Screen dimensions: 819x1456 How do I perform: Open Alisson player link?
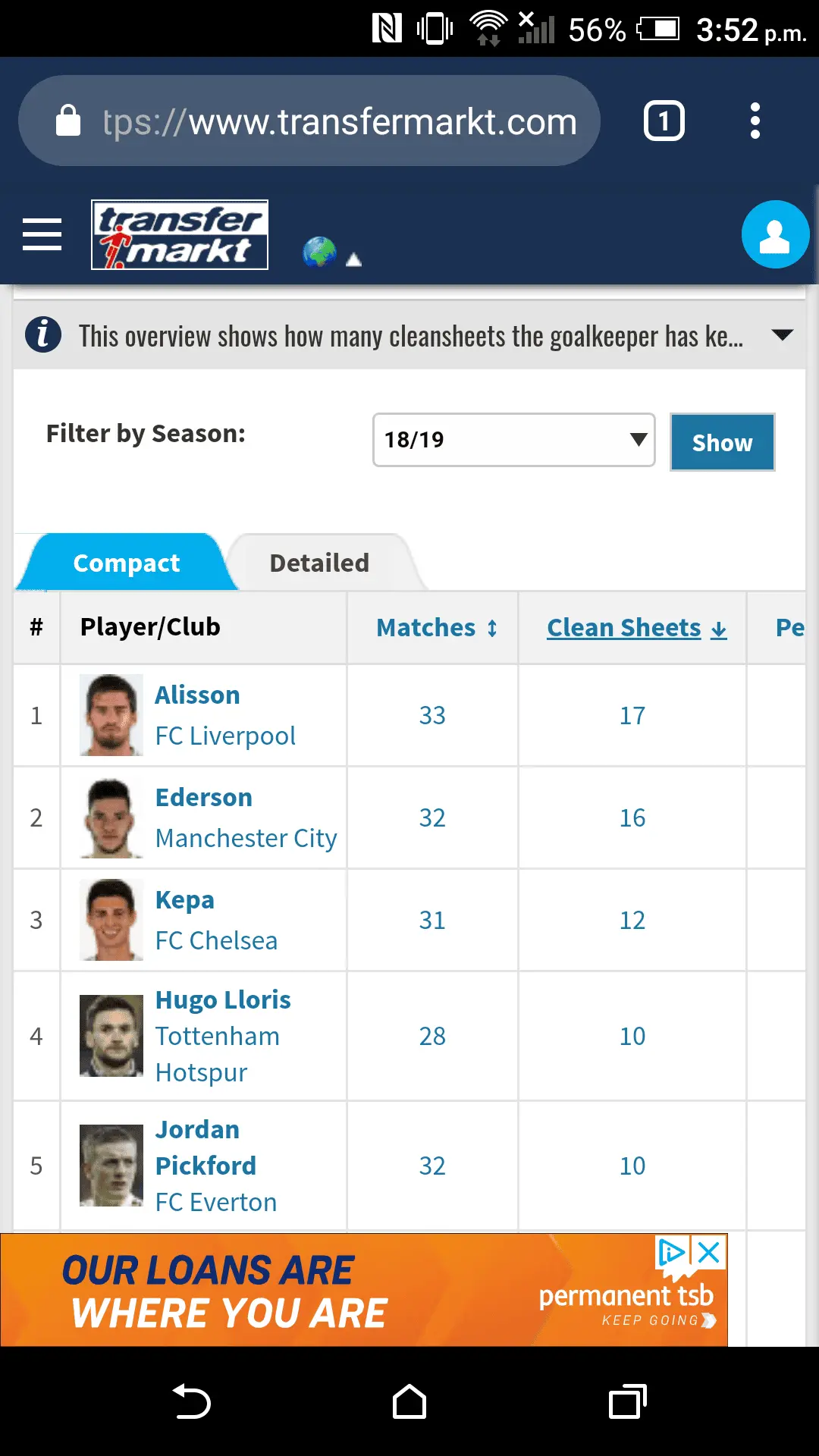point(197,695)
